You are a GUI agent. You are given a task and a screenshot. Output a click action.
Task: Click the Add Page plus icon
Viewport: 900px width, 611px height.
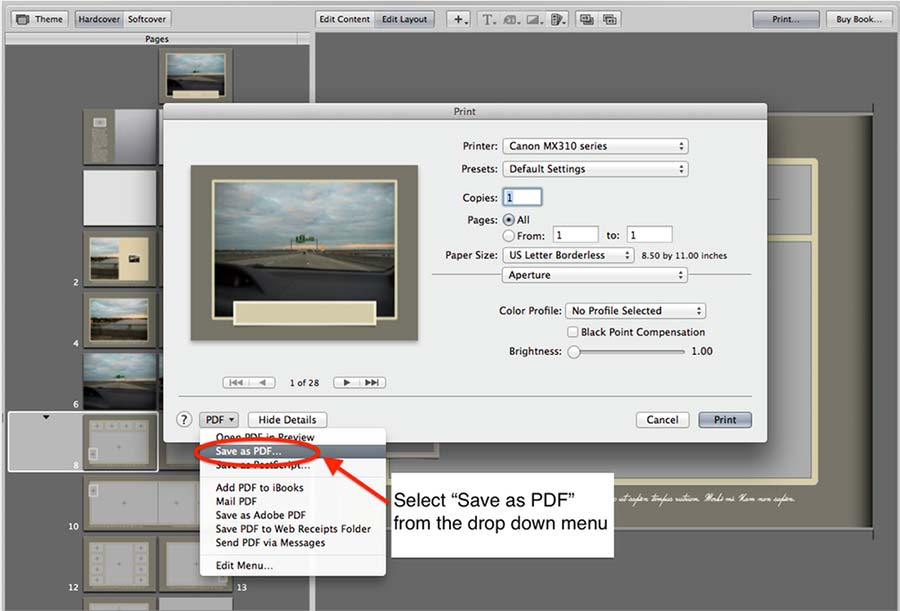pos(459,19)
